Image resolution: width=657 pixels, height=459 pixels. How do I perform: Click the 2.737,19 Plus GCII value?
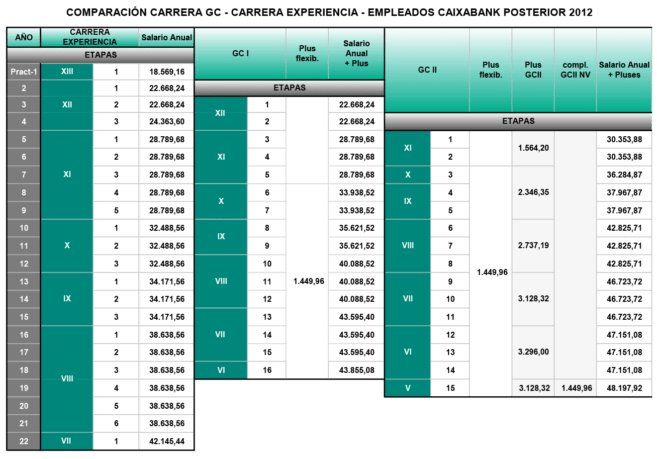click(531, 244)
